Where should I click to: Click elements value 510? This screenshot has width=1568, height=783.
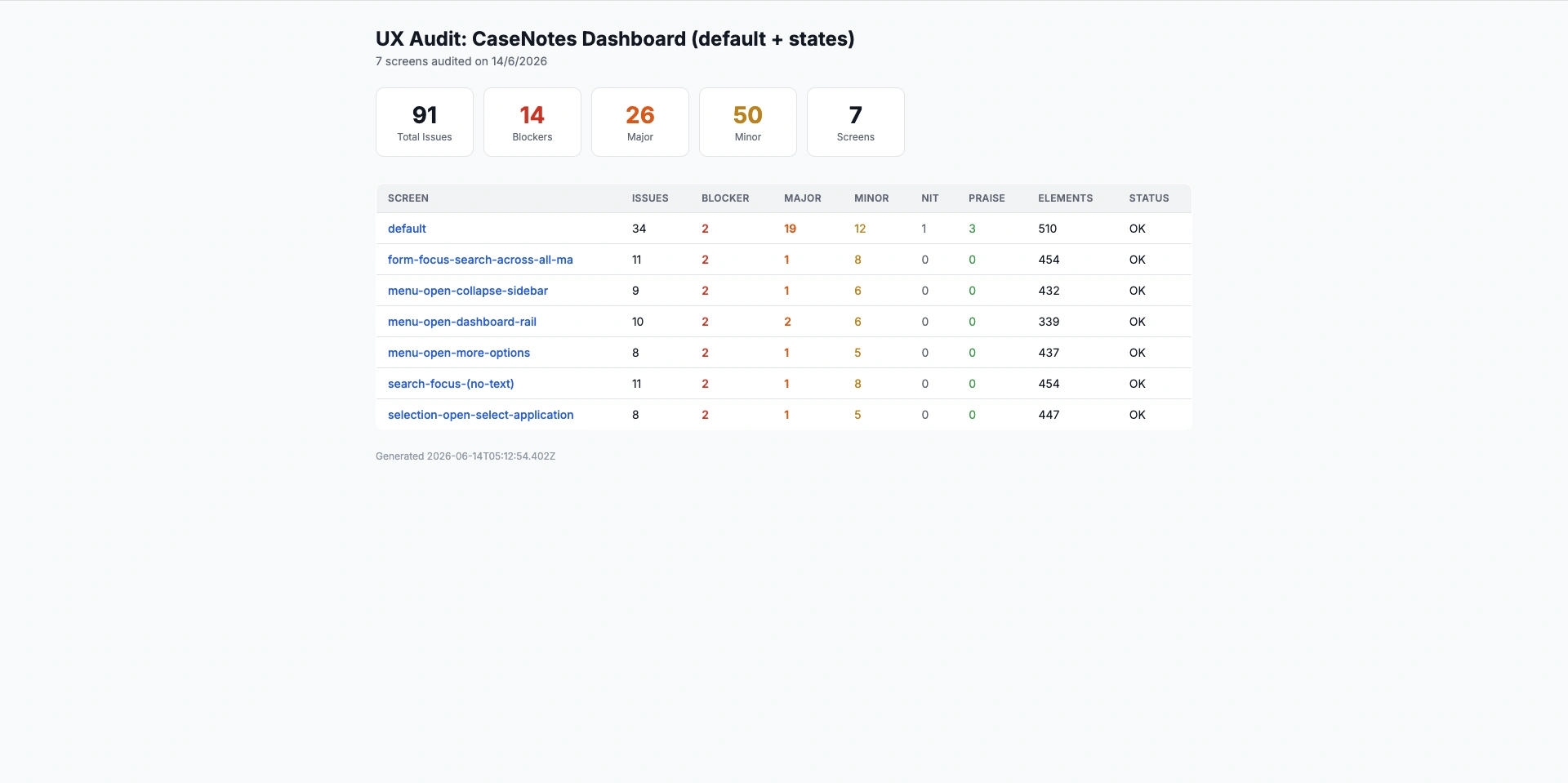point(1048,229)
